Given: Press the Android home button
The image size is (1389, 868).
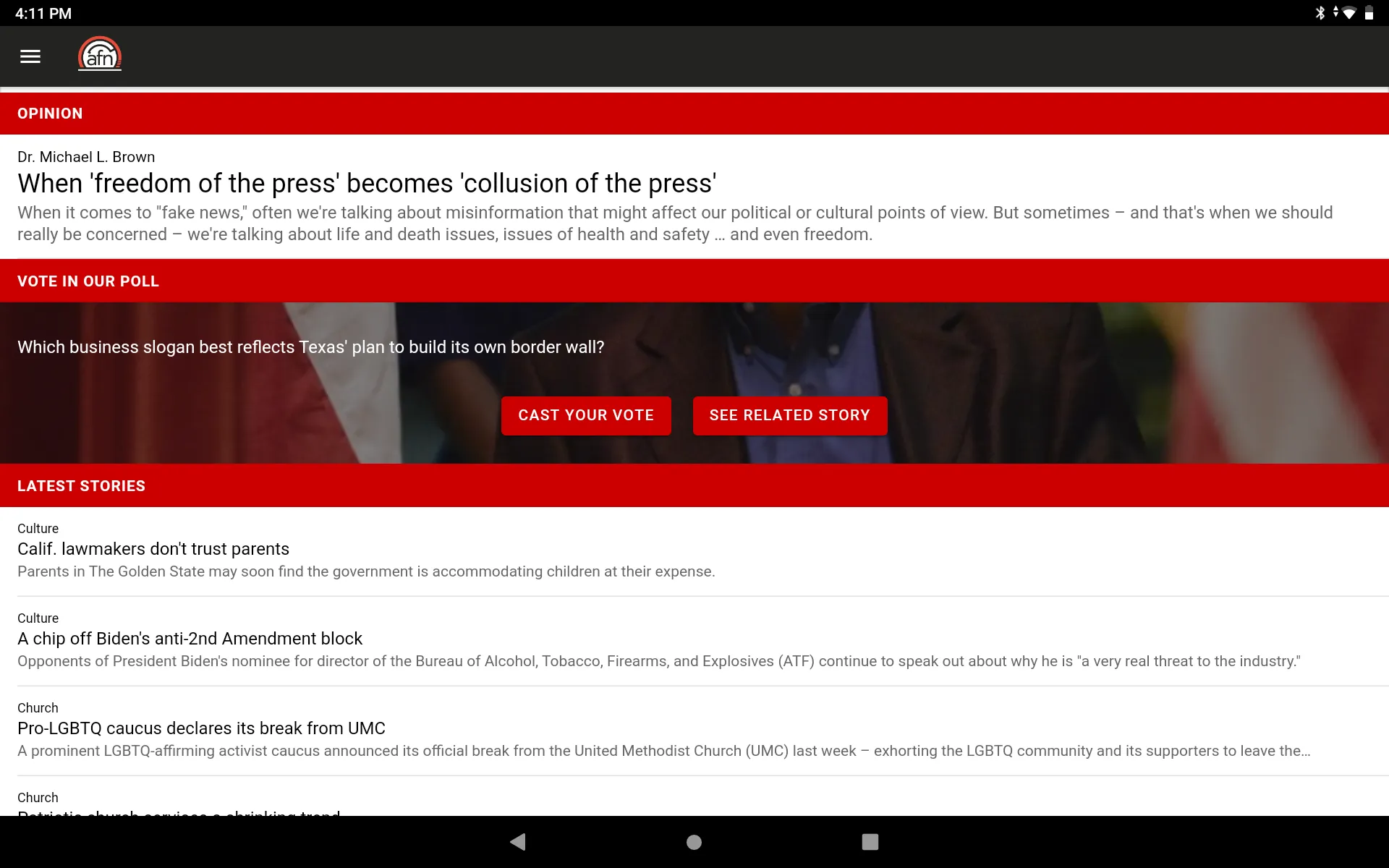Looking at the screenshot, I should [x=694, y=841].
